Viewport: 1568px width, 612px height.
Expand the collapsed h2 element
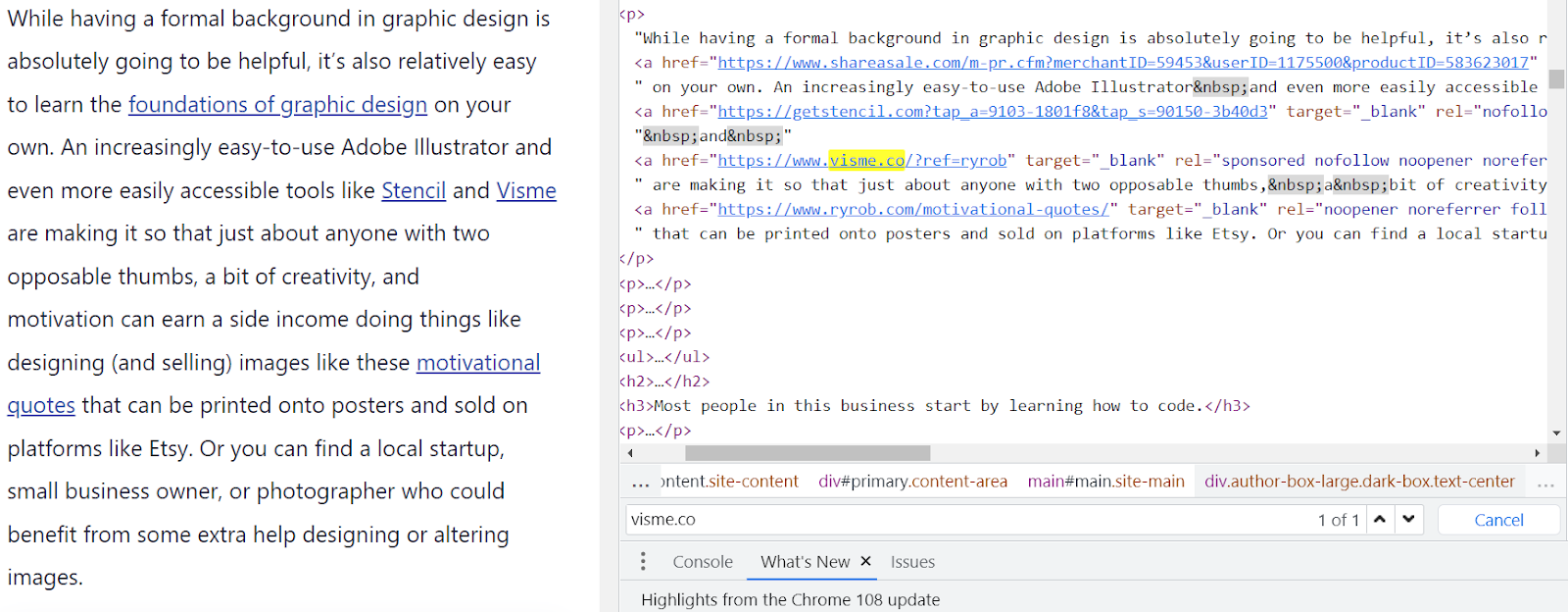click(x=664, y=382)
